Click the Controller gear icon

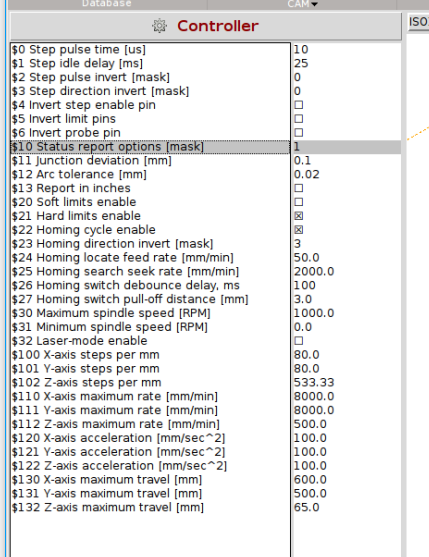pos(159,26)
